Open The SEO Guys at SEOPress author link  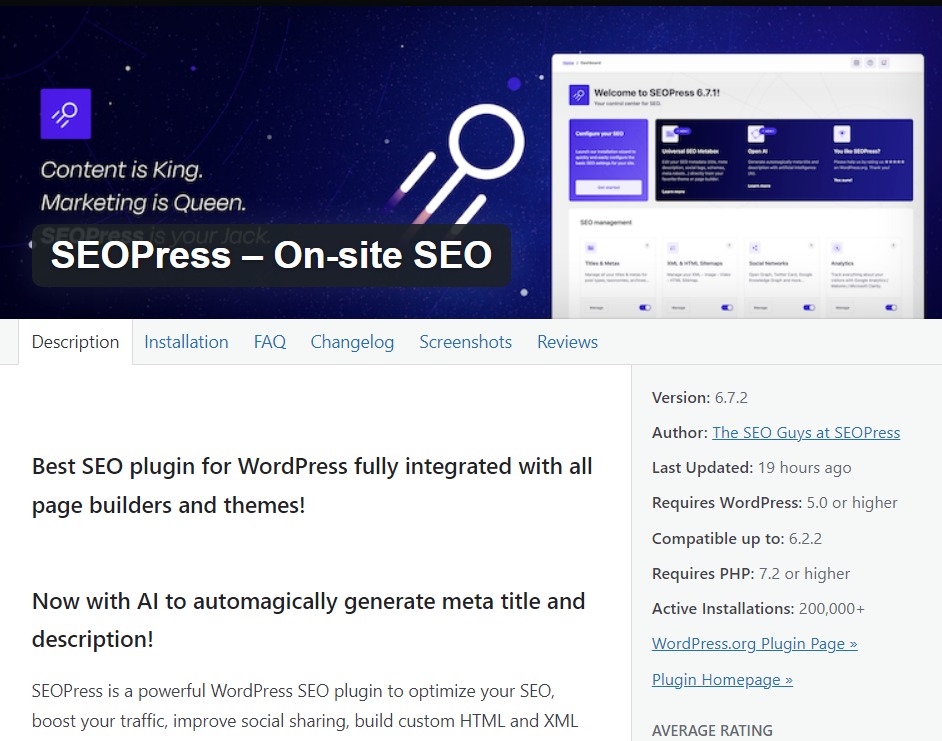pos(806,433)
